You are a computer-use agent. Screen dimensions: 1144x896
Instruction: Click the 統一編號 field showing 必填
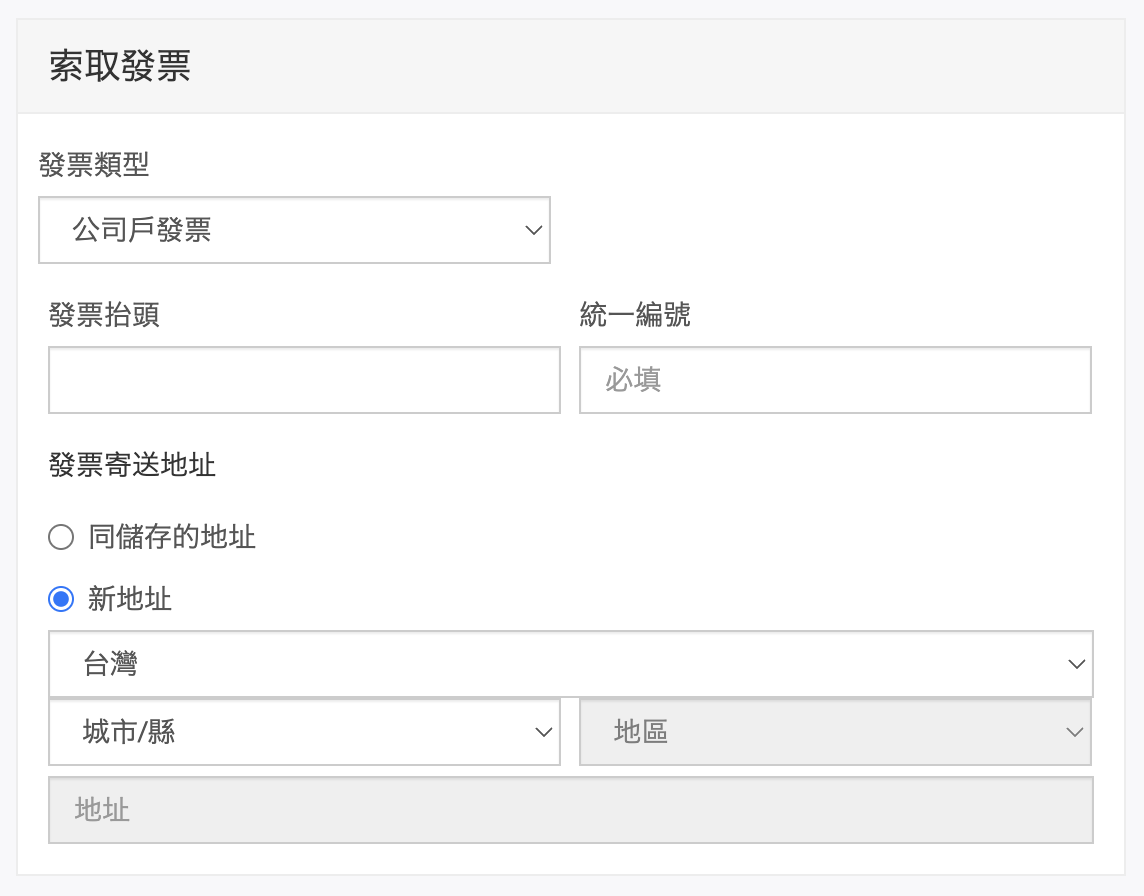835,380
